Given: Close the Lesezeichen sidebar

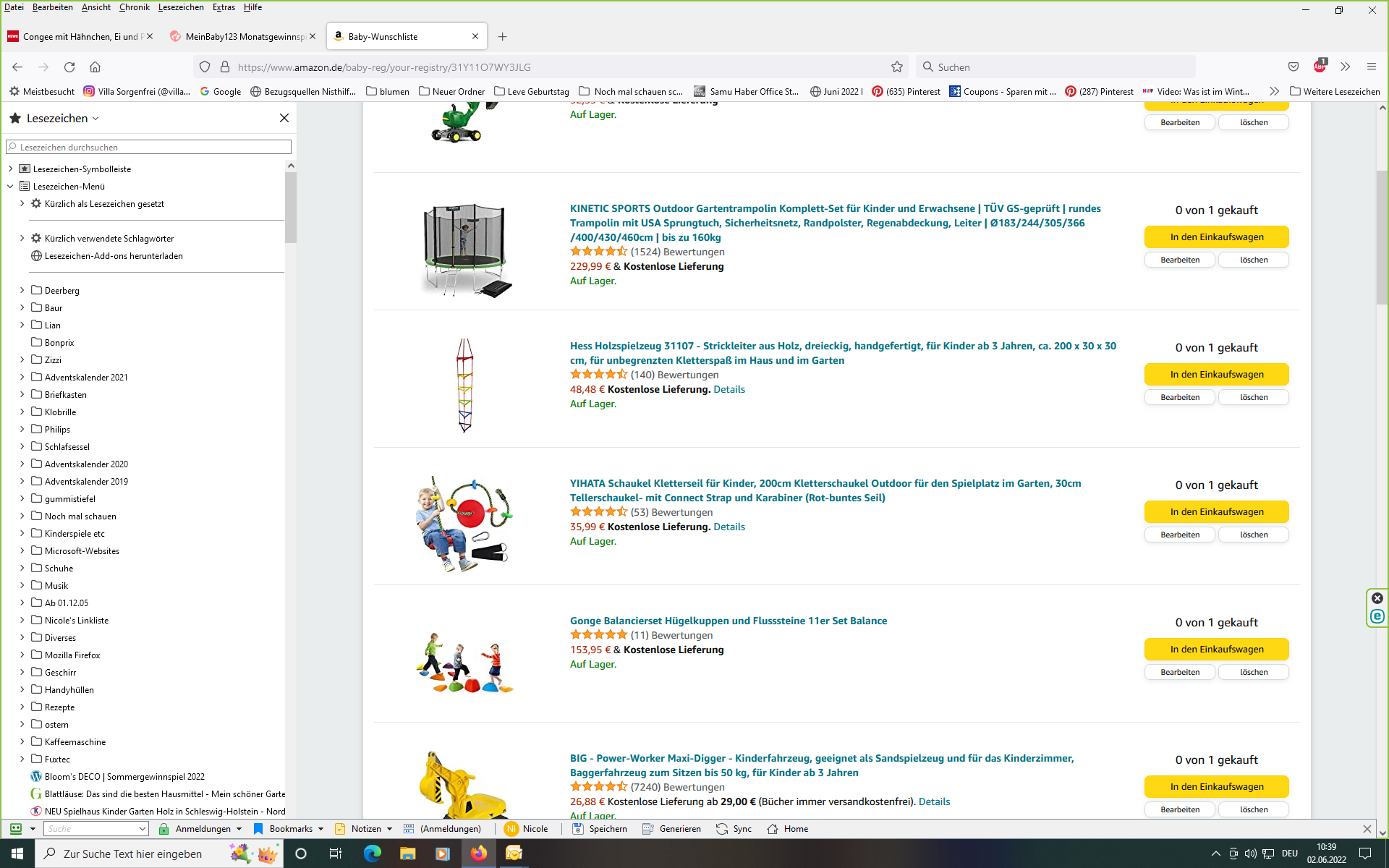Looking at the screenshot, I should [284, 118].
